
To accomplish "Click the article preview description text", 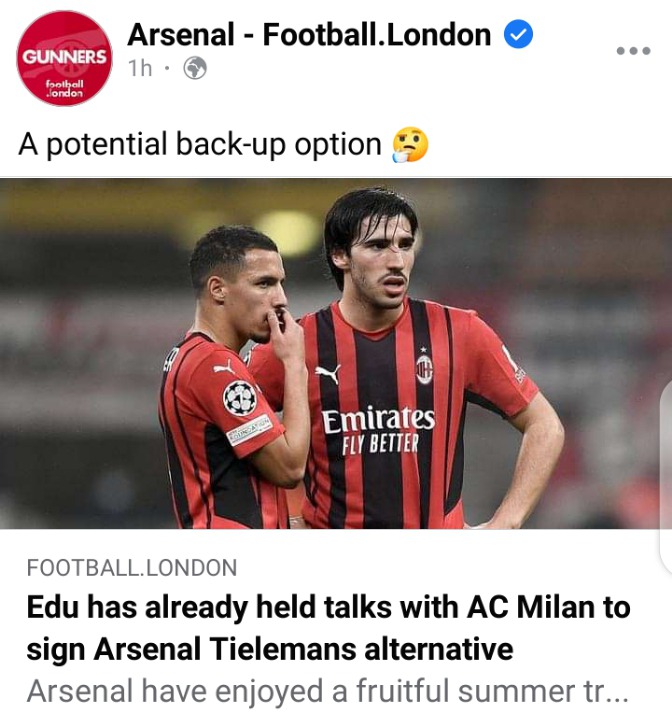I will coord(327,690).
